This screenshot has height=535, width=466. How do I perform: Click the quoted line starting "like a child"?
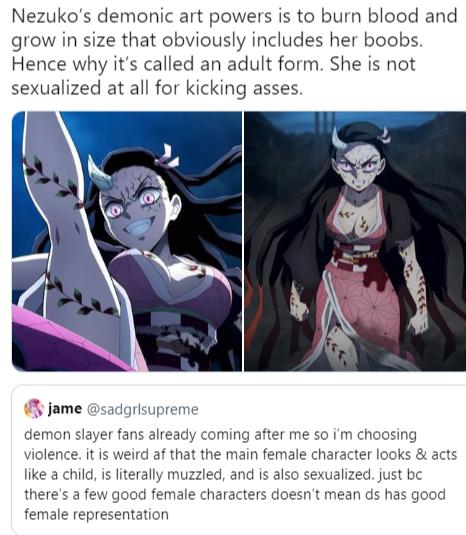[x=223, y=475]
